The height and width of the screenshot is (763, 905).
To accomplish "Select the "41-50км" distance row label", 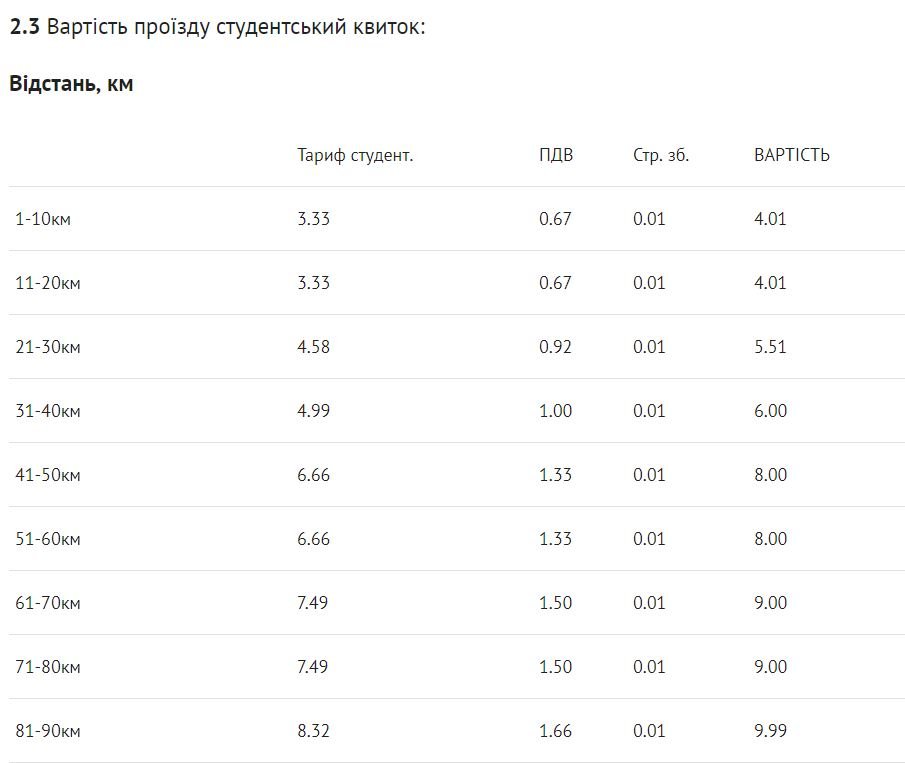I will tap(48, 475).
